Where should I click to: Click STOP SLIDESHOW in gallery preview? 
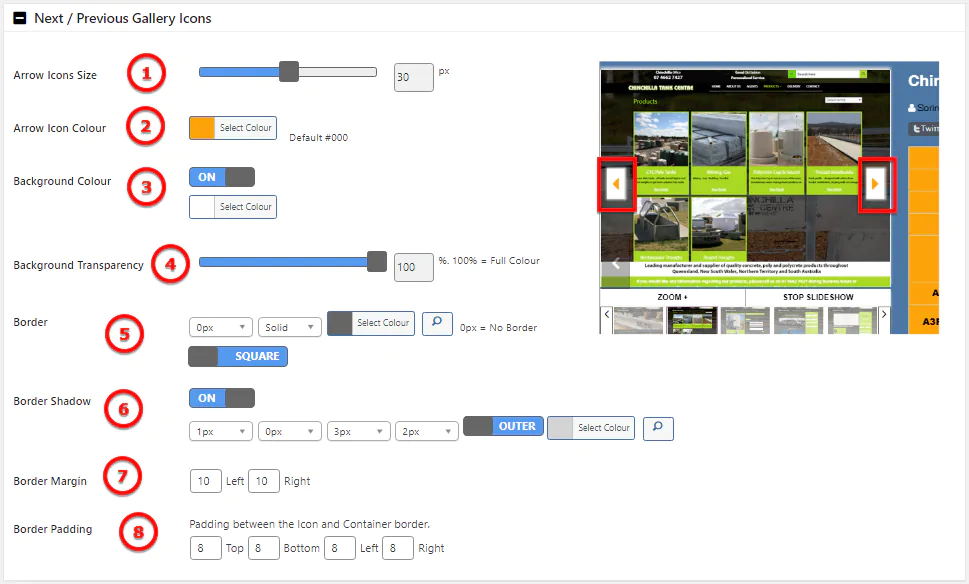coord(818,297)
